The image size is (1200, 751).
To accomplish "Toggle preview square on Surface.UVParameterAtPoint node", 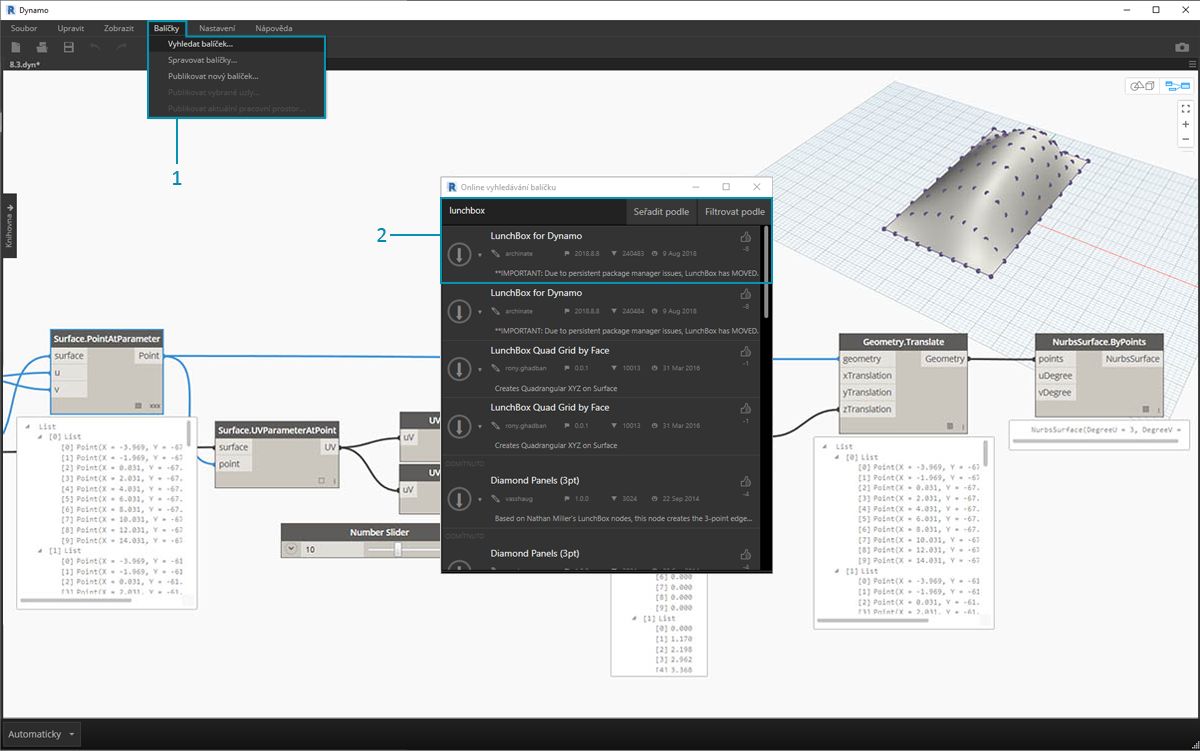I will click(322, 481).
